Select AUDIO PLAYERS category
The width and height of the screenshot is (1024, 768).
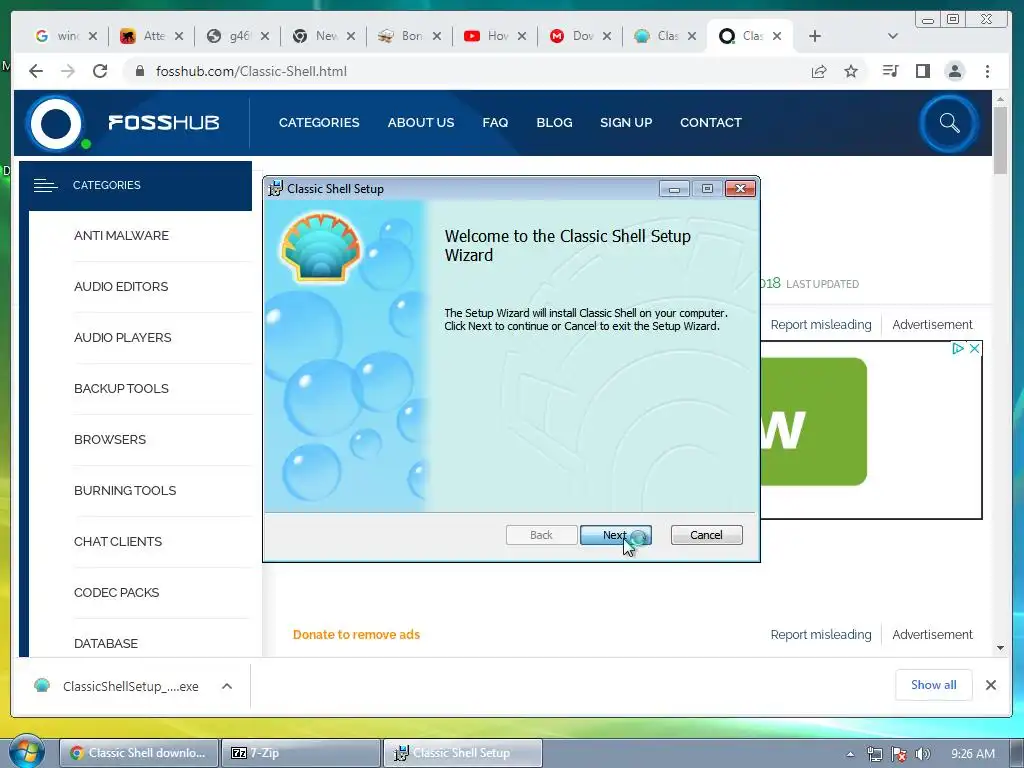tap(123, 338)
